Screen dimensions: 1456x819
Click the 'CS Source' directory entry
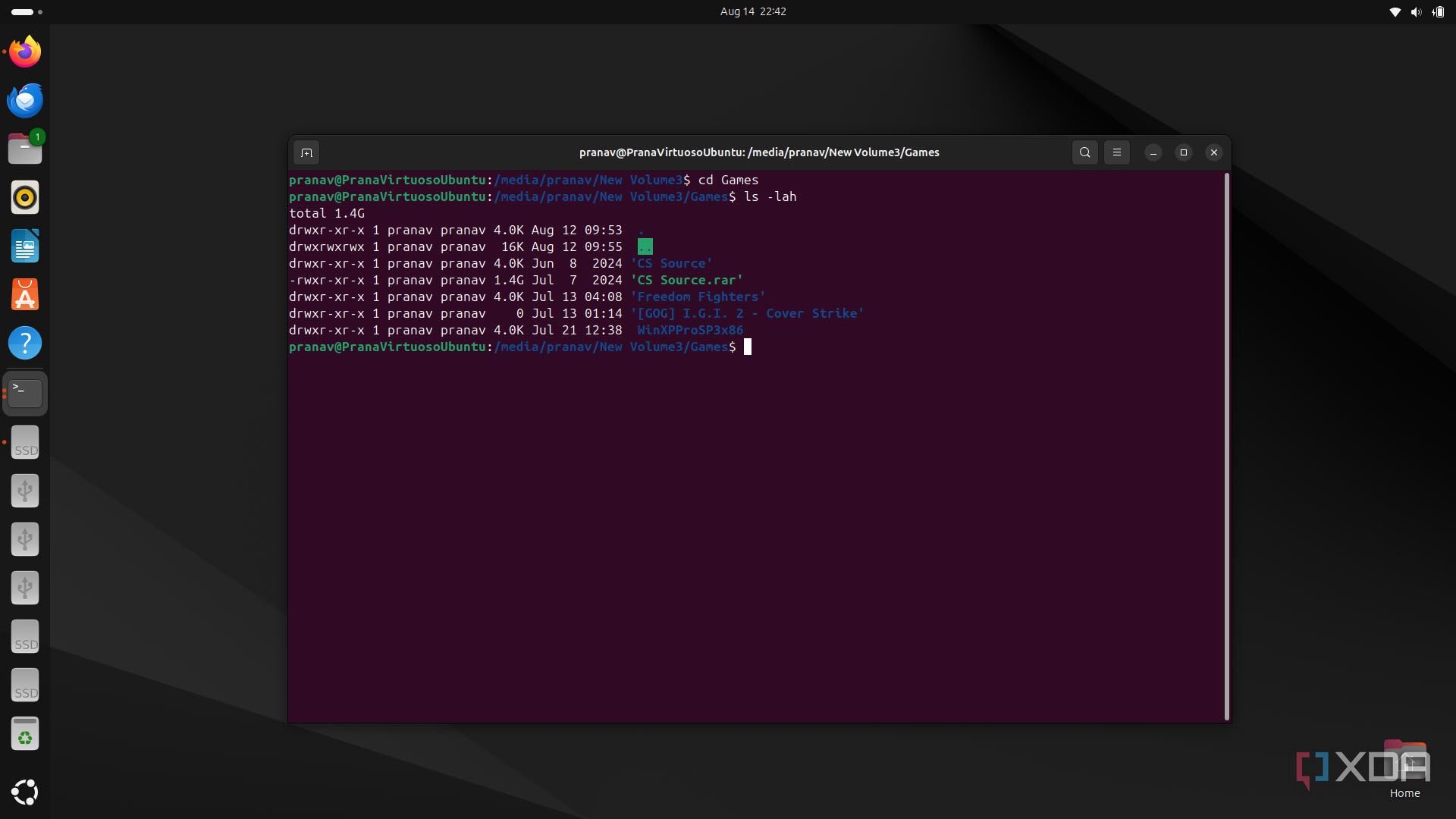click(671, 263)
